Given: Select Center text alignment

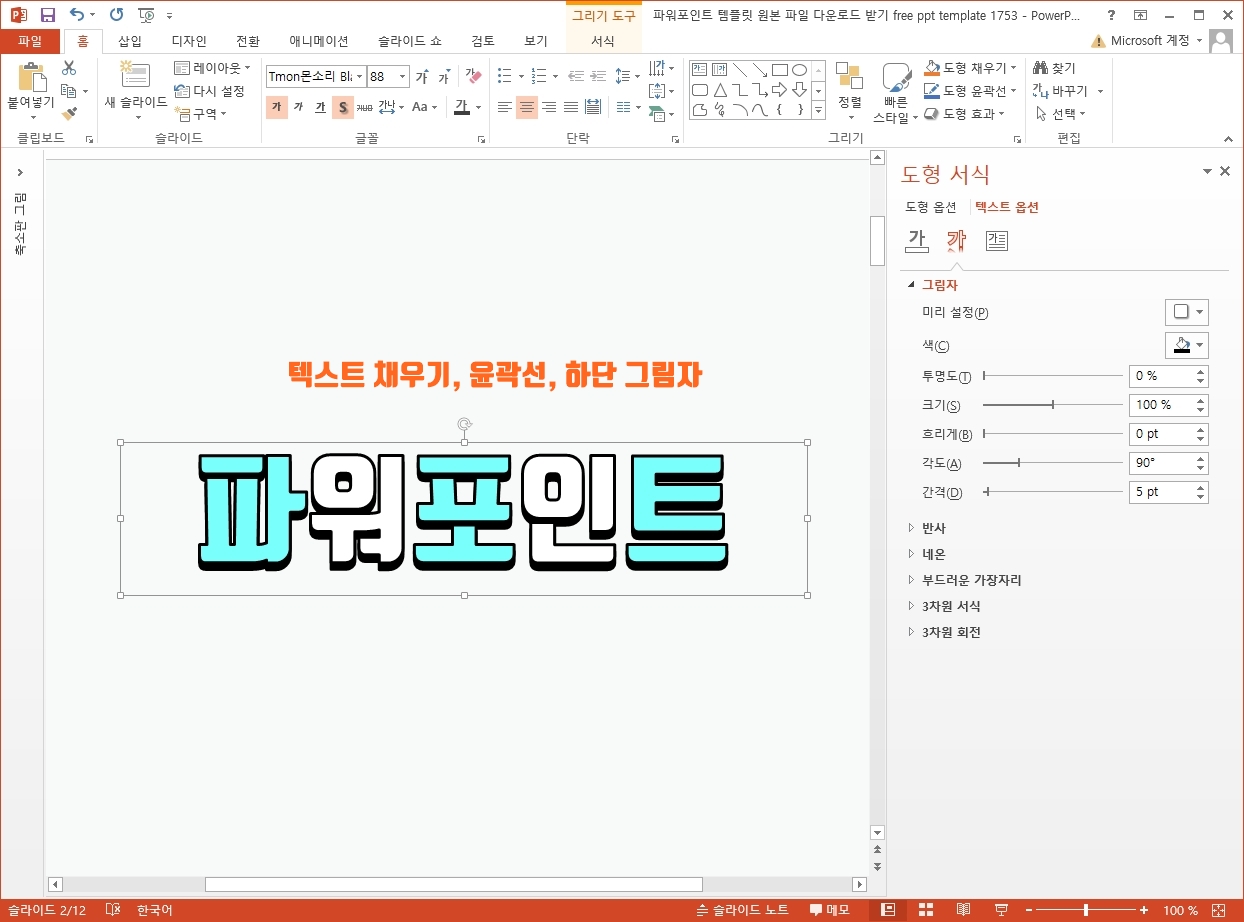Looking at the screenshot, I should click(527, 107).
